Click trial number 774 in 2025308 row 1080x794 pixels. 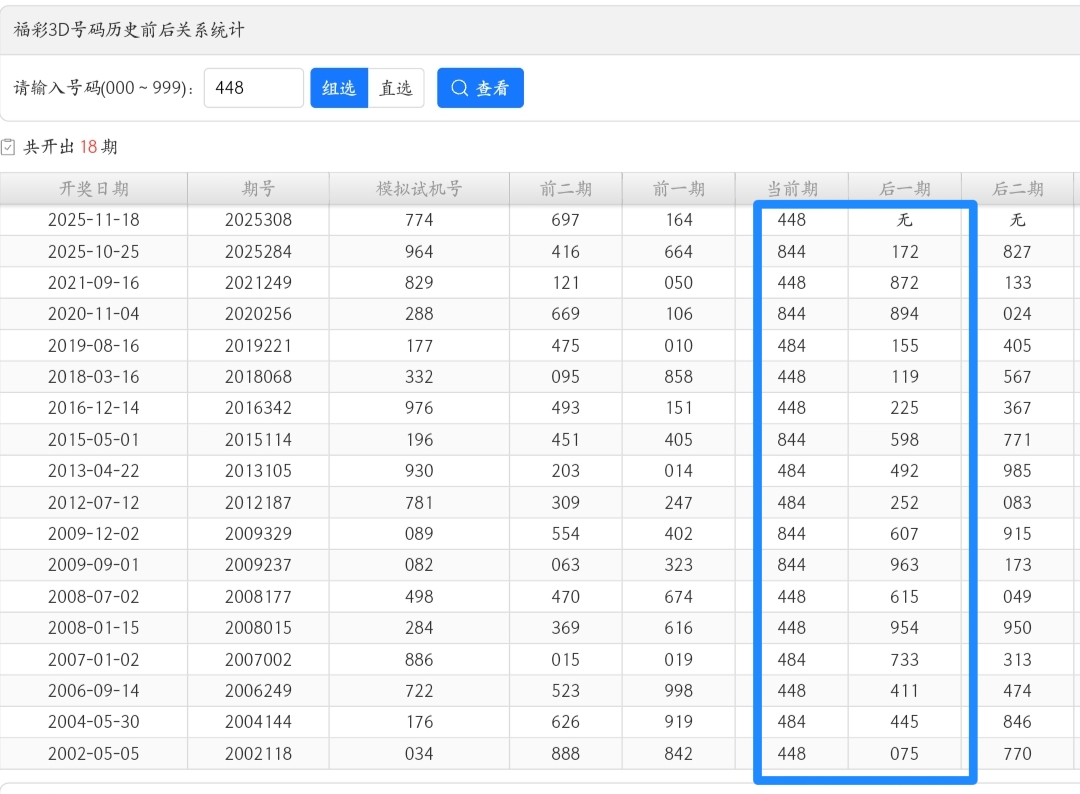click(x=419, y=220)
